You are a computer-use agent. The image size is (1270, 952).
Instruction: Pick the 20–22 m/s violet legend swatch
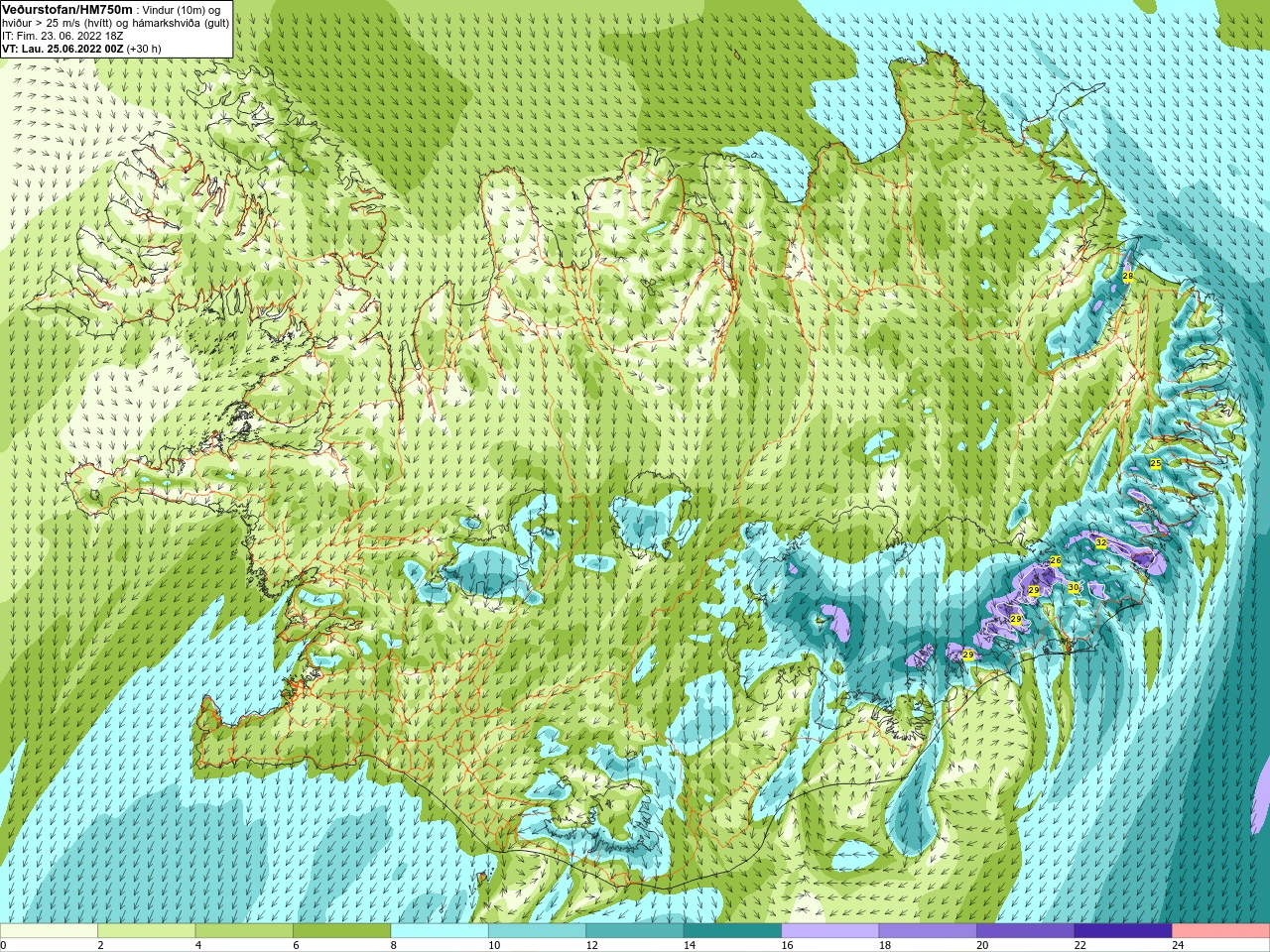[x=1026, y=931]
